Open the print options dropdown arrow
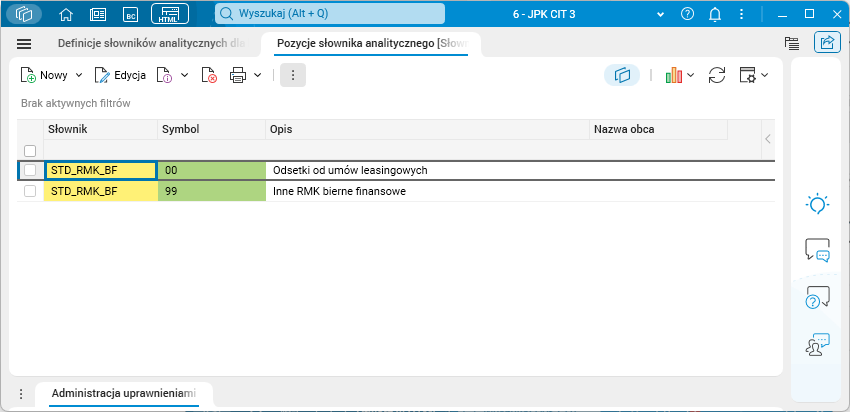The width and height of the screenshot is (850, 412). 258,75
